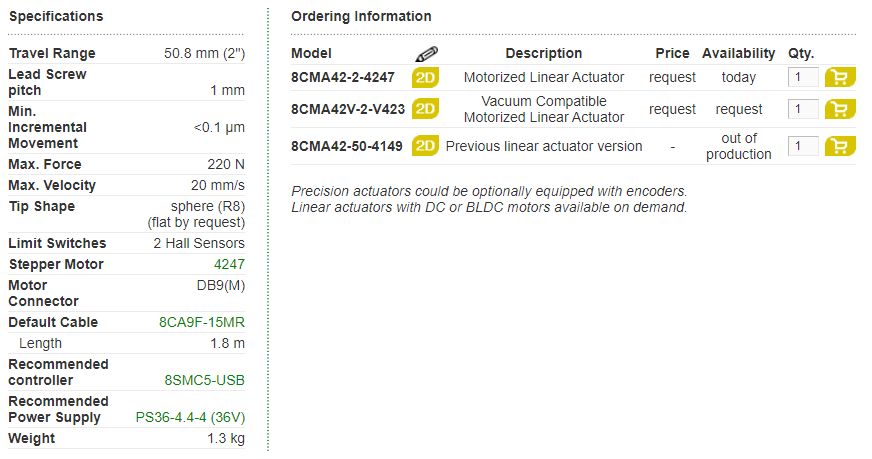Open the 8SMC5-USB recommended controller link
The height and width of the screenshot is (459, 872).
point(205,380)
